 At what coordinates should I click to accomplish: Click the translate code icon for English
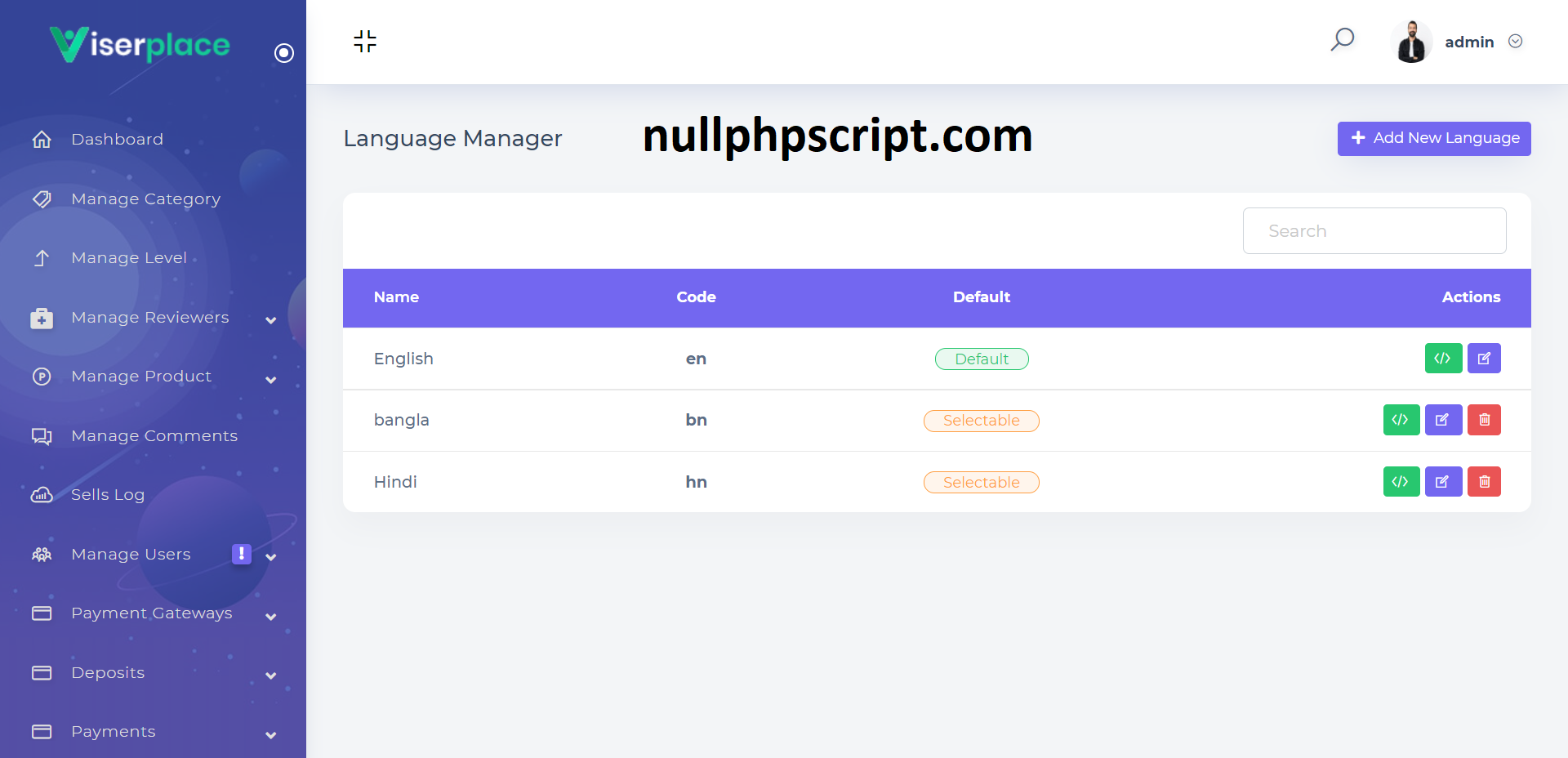pyautogui.click(x=1443, y=359)
